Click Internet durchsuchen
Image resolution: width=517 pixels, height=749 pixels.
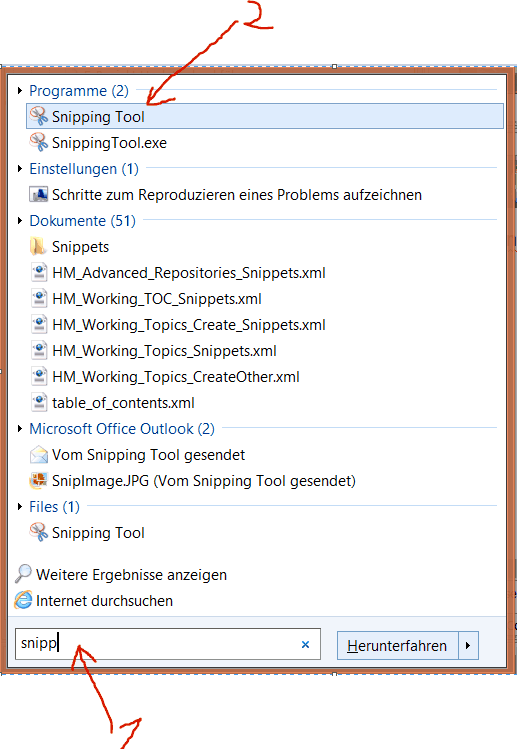click(105, 600)
